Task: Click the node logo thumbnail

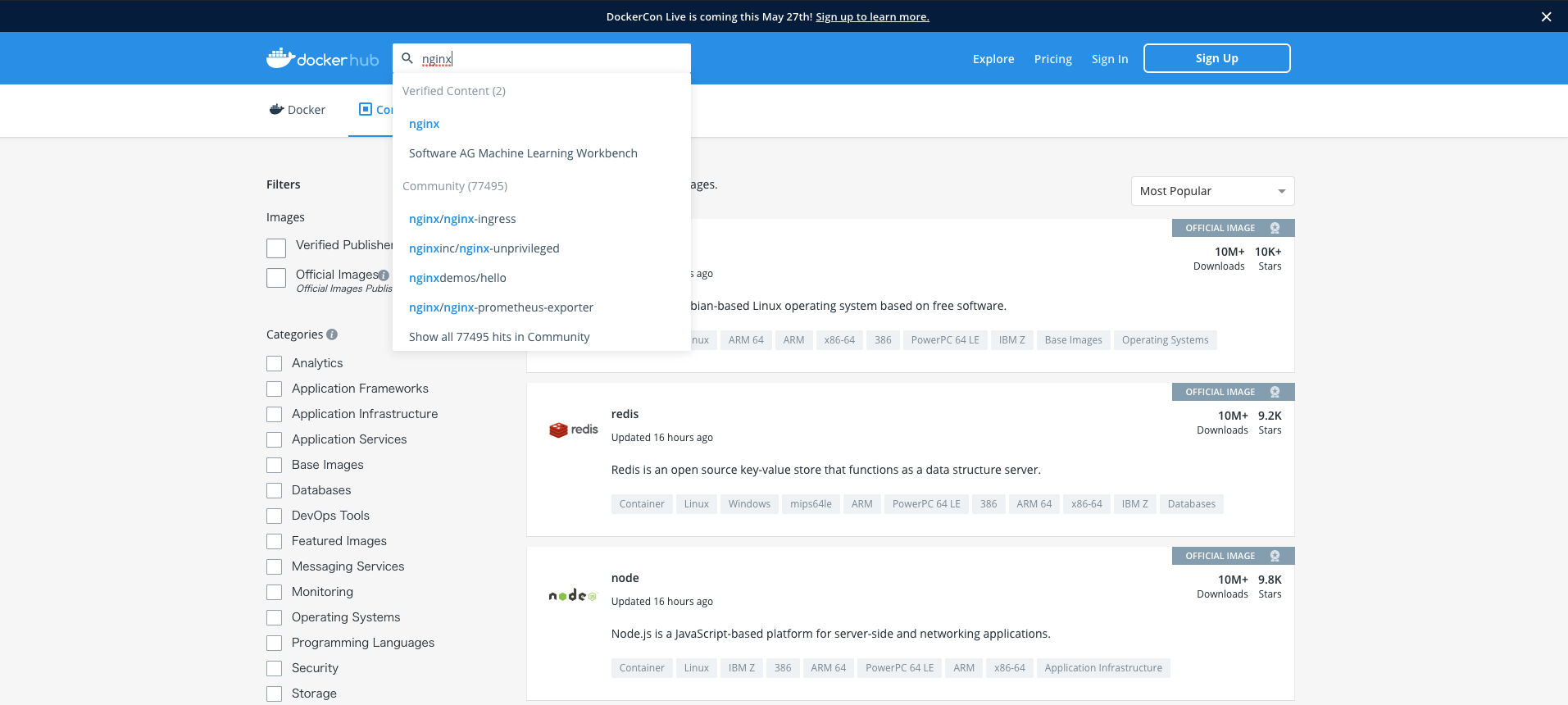Action: coord(573,595)
